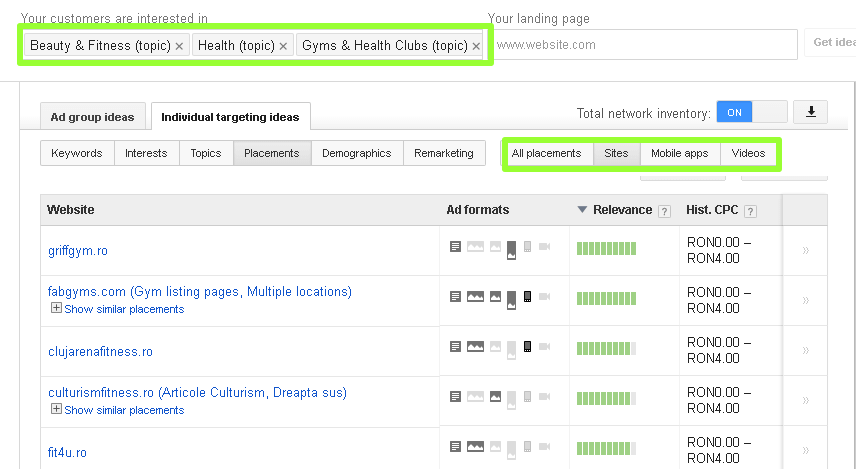Open the Keywords sub-tab
This screenshot has width=856, height=469.
[77, 153]
